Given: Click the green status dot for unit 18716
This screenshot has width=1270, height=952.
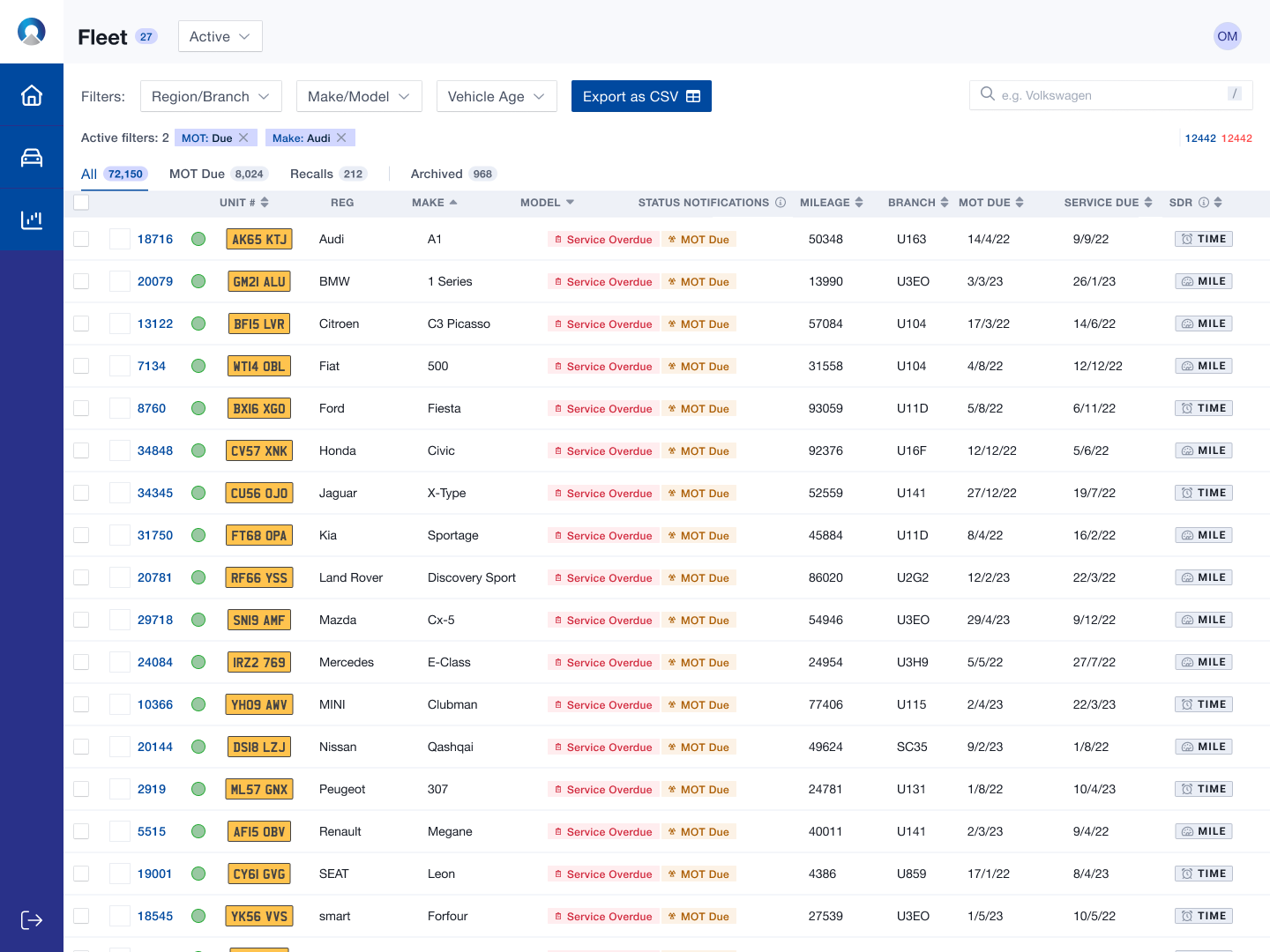Looking at the screenshot, I should pos(198,239).
